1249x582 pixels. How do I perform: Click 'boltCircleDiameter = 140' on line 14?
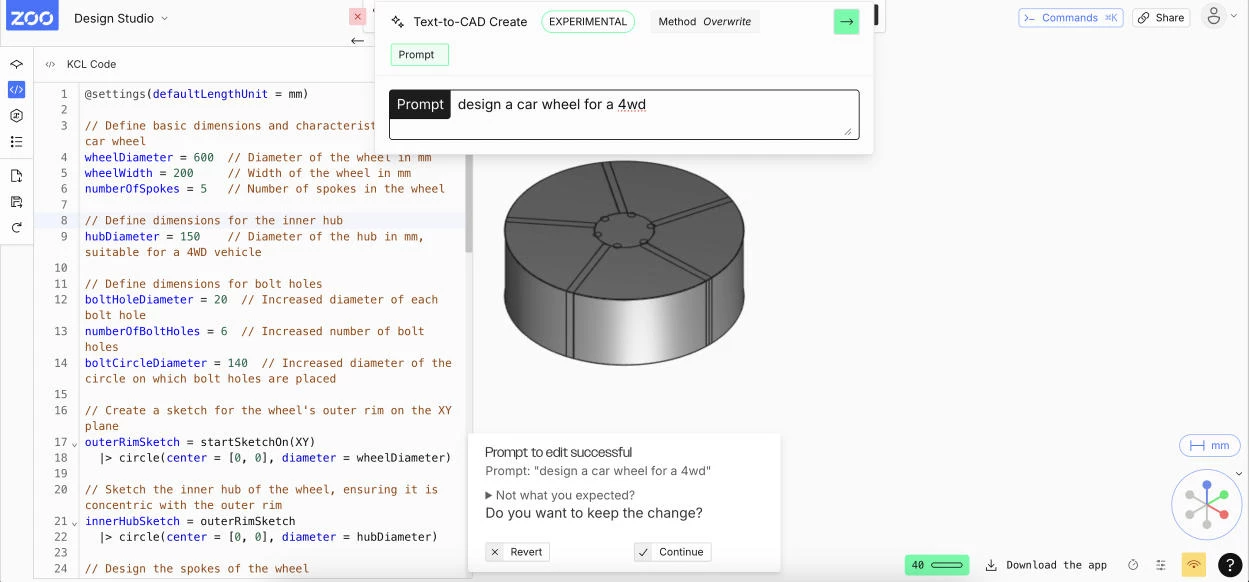coord(166,364)
